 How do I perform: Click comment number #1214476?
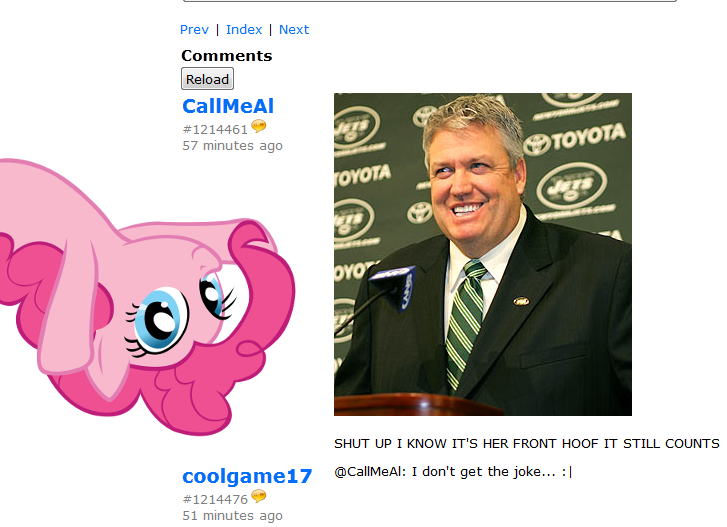pyautogui.click(x=215, y=499)
